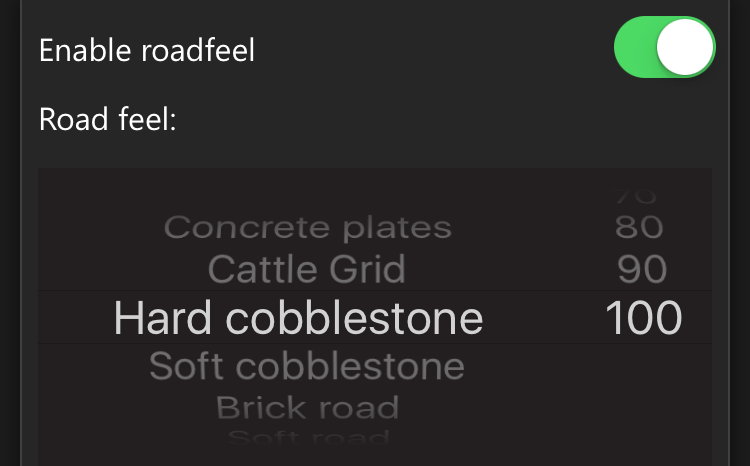Tap the gap between Hard cobblestone and 100
The width and height of the screenshot is (750, 466).
544,318
